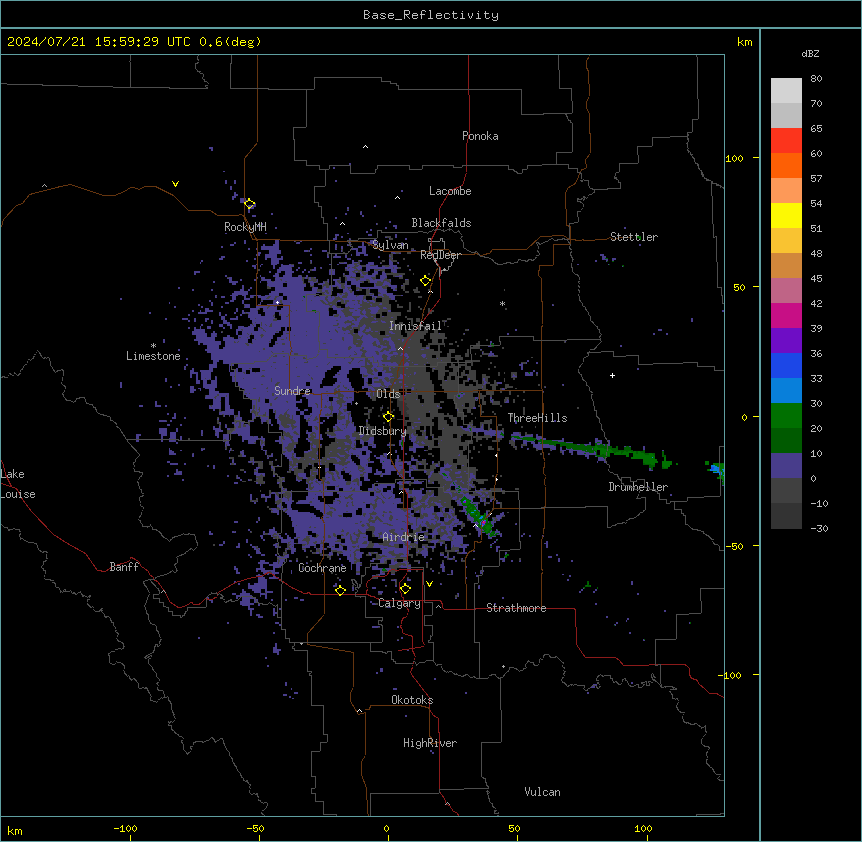The image size is (862, 842).
Task: Click the yellow diamond marker above RockyMH
Action: pos(249,204)
